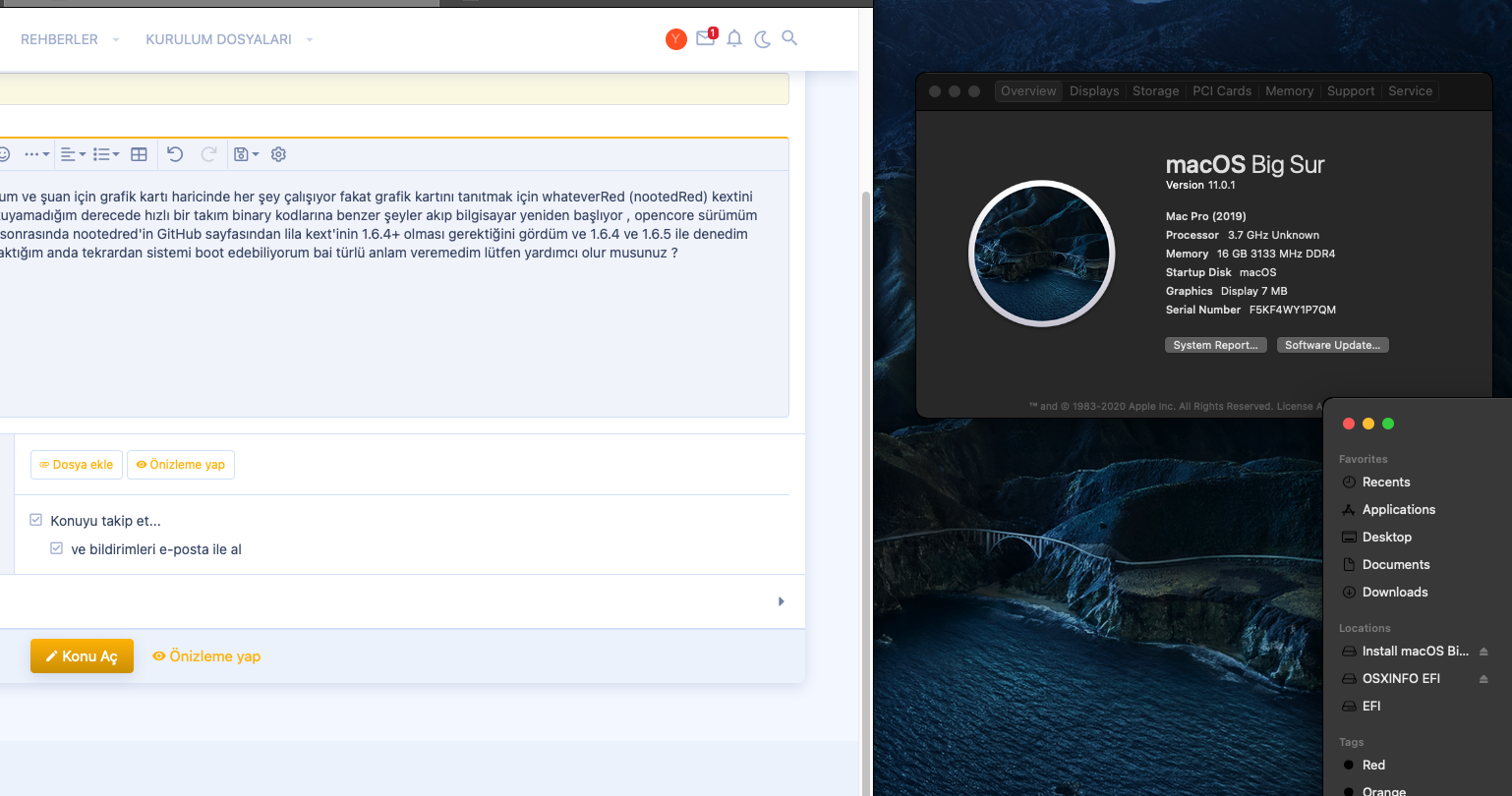1512x796 pixels.
Task: Click the undo icon in editor toolbar
Action: 175,154
